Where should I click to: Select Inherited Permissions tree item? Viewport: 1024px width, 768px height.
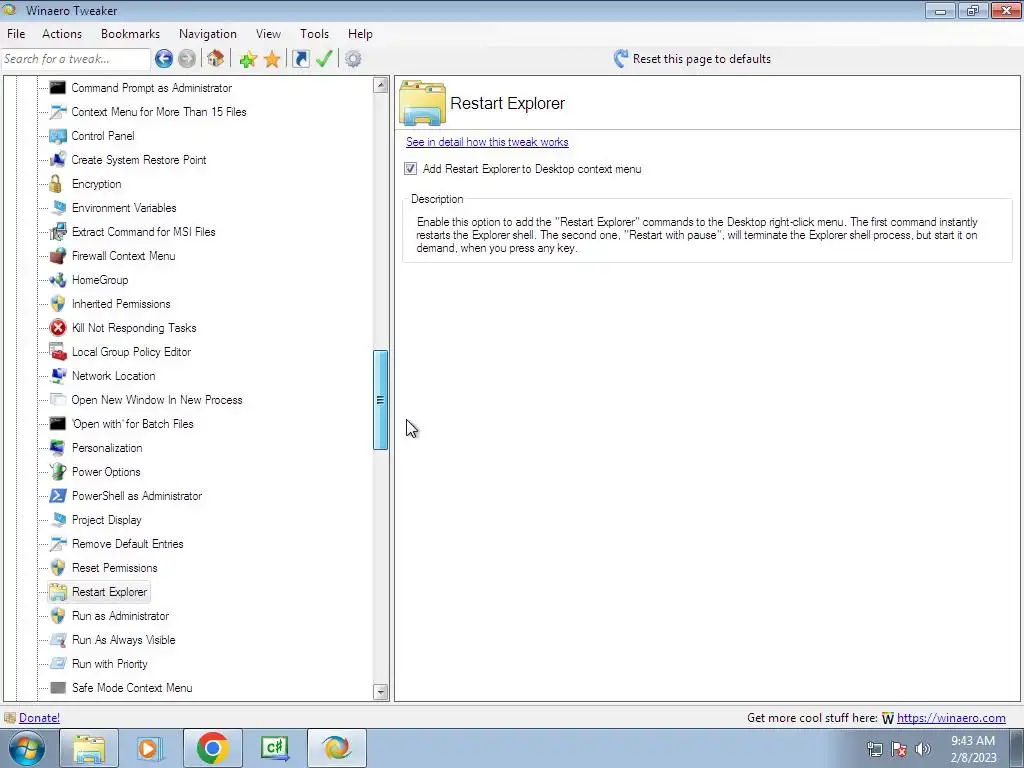click(x=121, y=304)
